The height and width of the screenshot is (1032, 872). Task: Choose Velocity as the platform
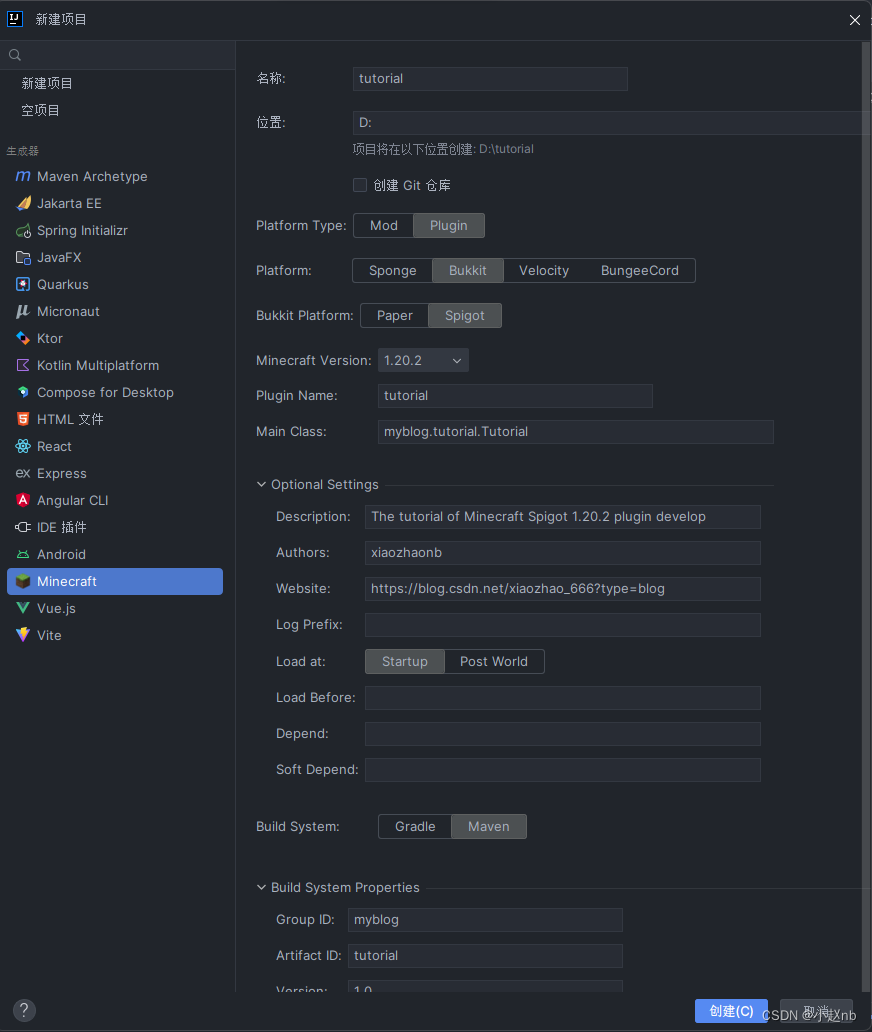(x=544, y=271)
